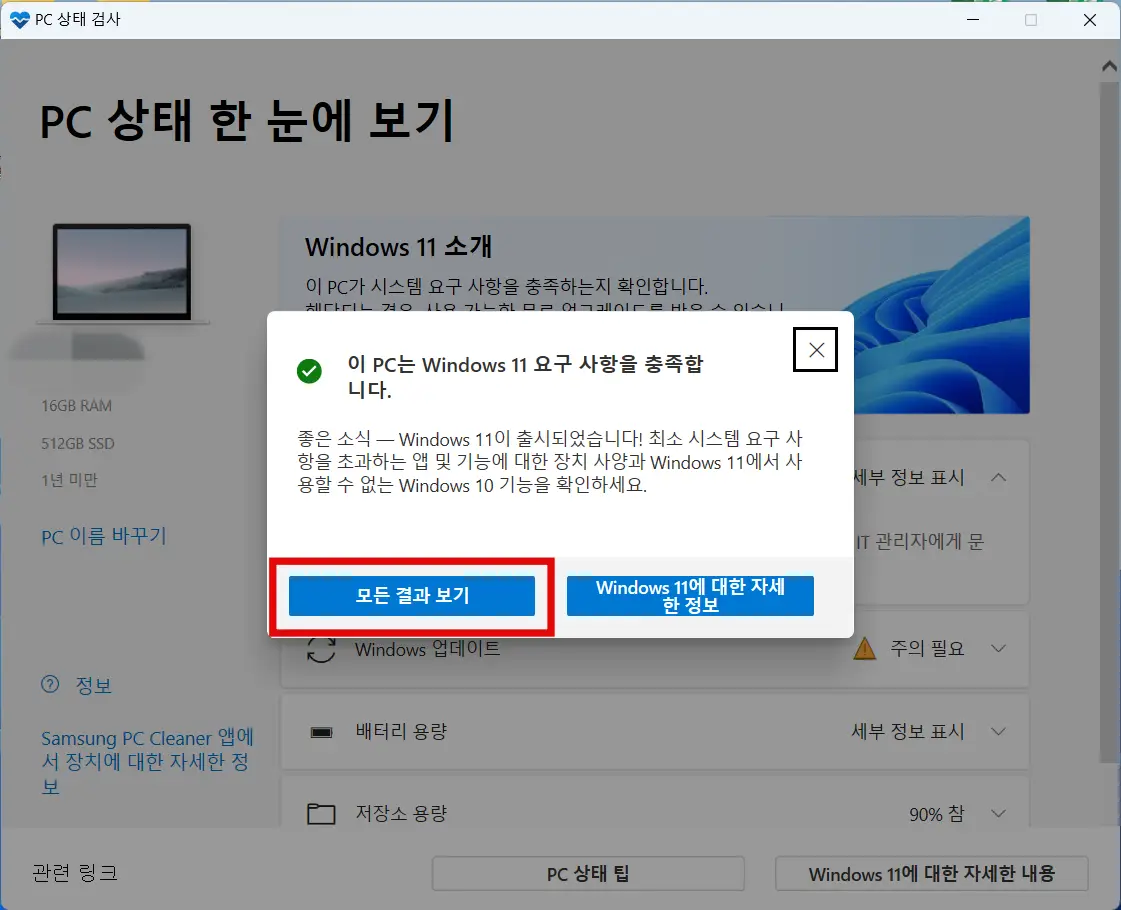Click the 저장소 용량 row label
Viewport: 1121px width, 910px height.
401,813
